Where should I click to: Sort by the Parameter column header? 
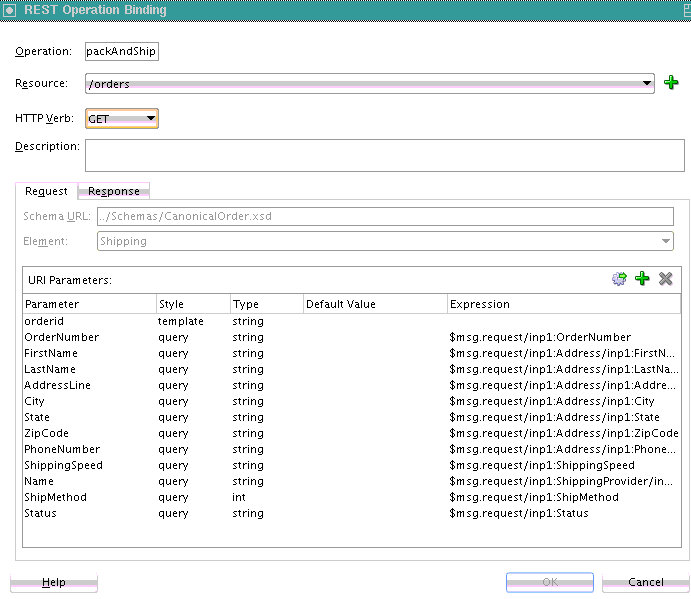90,304
